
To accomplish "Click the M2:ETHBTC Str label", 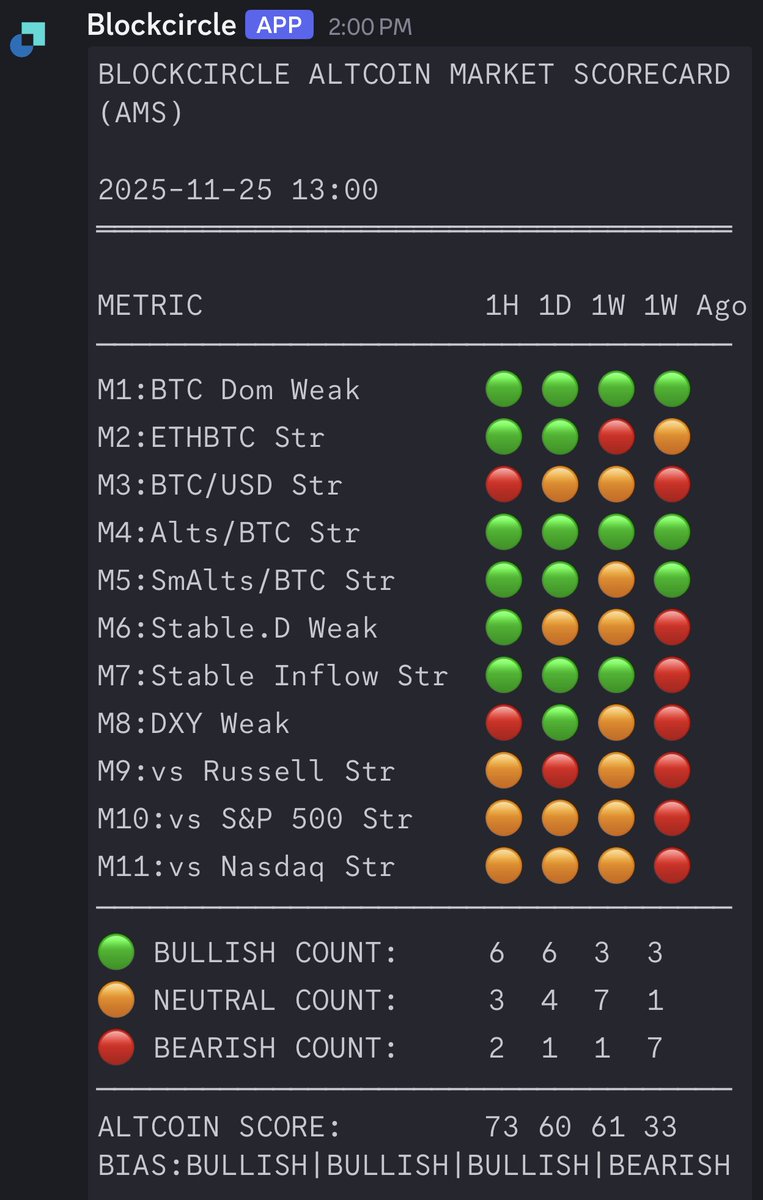I will click(211, 437).
